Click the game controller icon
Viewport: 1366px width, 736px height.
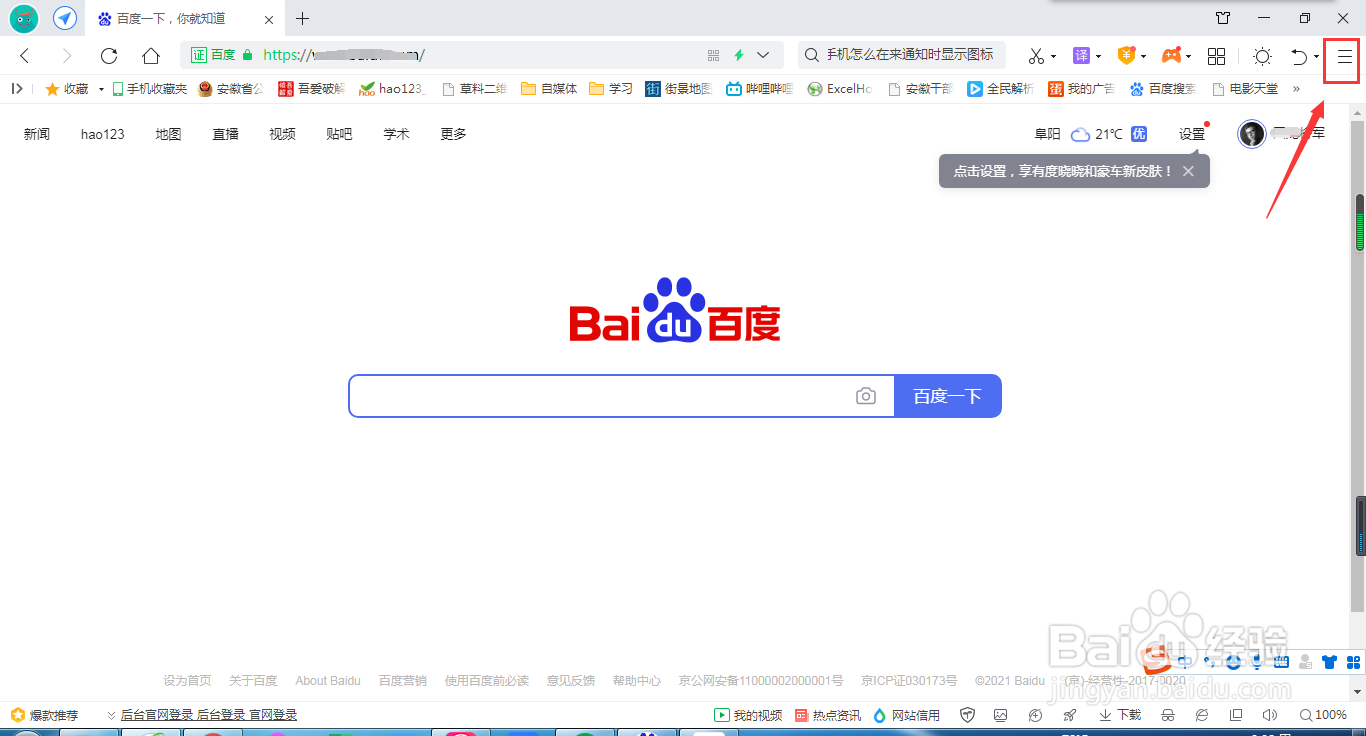[1171, 56]
